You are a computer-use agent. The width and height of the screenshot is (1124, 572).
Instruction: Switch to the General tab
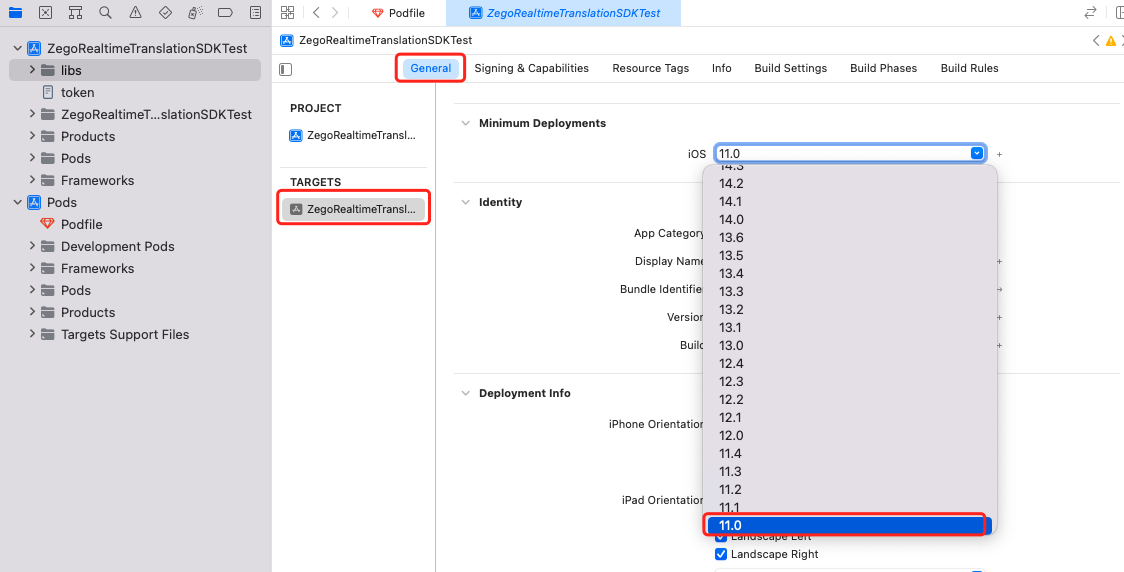pos(431,68)
